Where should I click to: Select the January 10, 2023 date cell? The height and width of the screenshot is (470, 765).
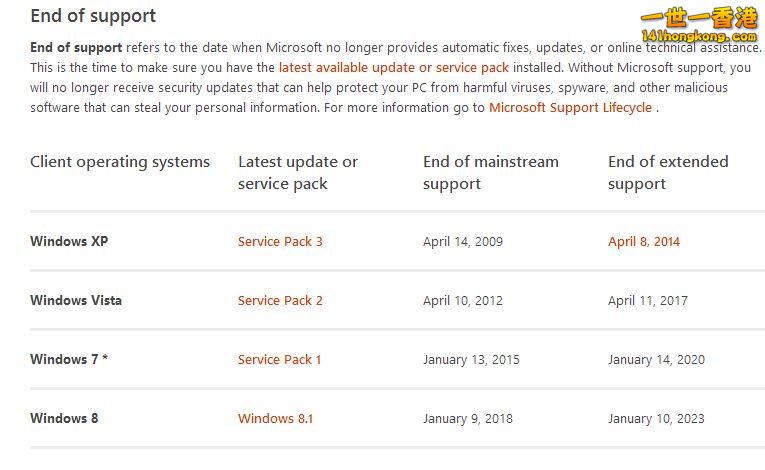point(656,419)
